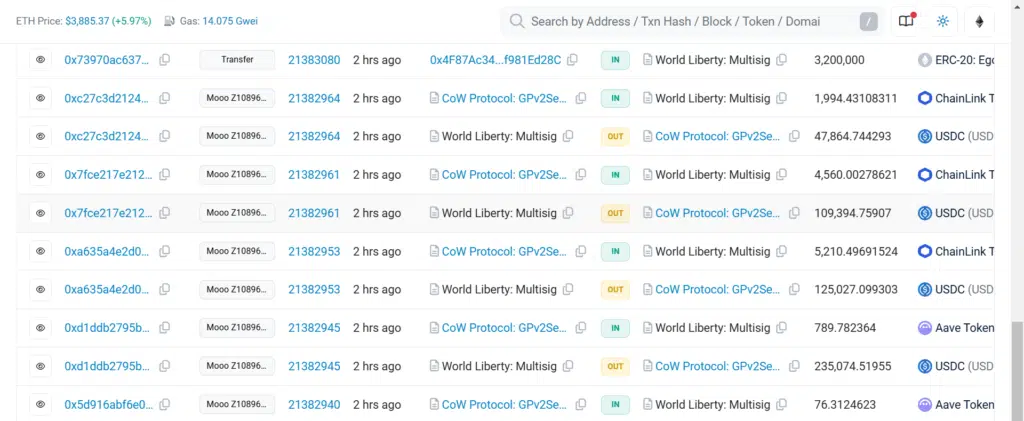This screenshot has width=1024, height=421.
Task: Click the Ethereum network logo icon
Action: (x=979, y=21)
